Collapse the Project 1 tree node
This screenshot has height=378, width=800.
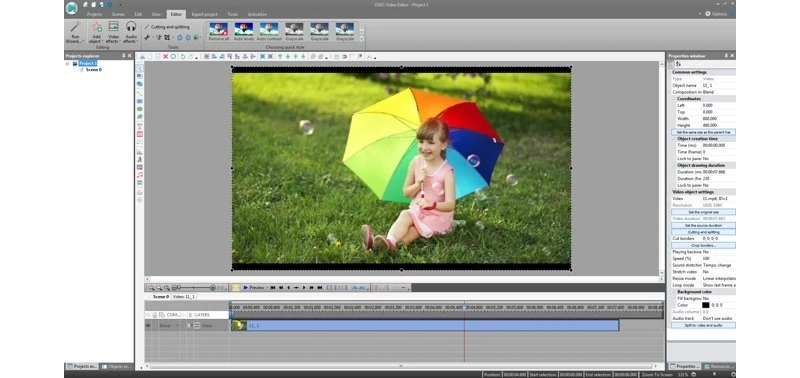click(68, 63)
